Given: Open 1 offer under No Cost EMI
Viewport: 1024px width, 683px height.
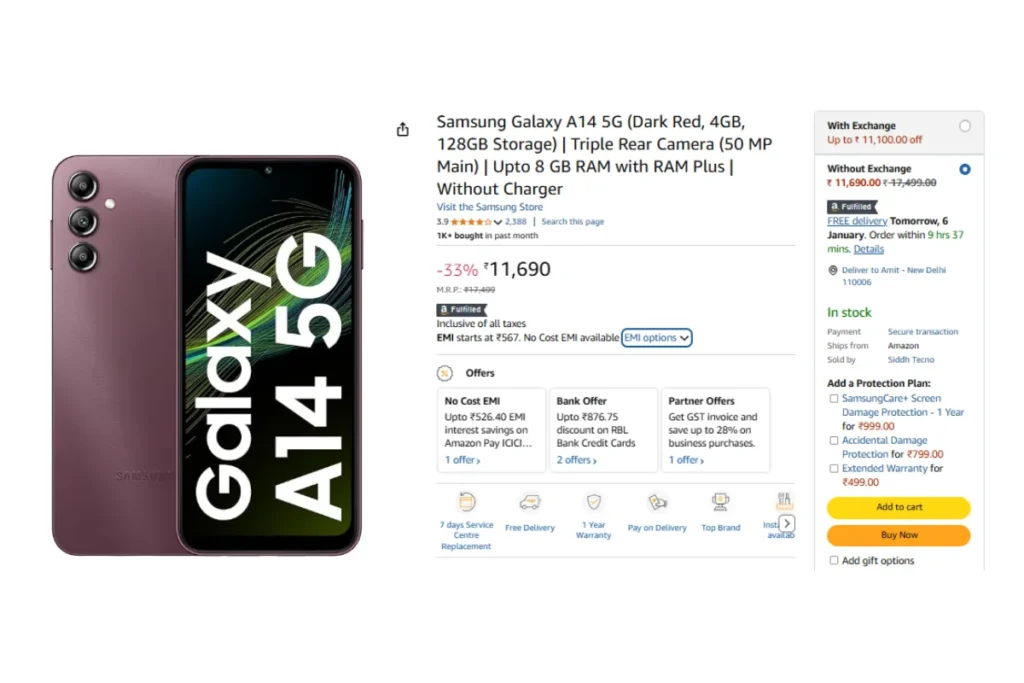Looking at the screenshot, I should tap(462, 460).
